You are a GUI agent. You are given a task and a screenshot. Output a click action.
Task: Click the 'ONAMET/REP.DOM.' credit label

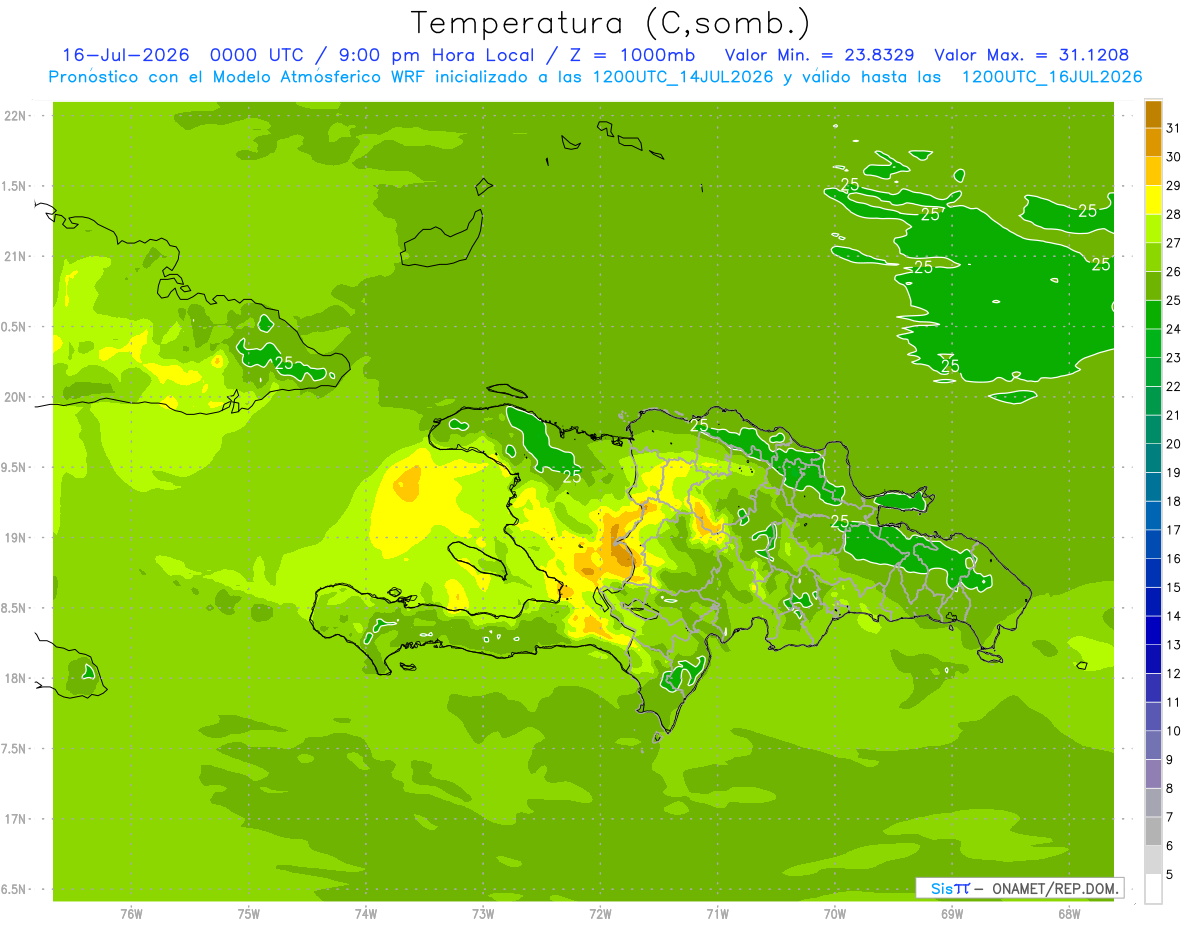(1056, 888)
